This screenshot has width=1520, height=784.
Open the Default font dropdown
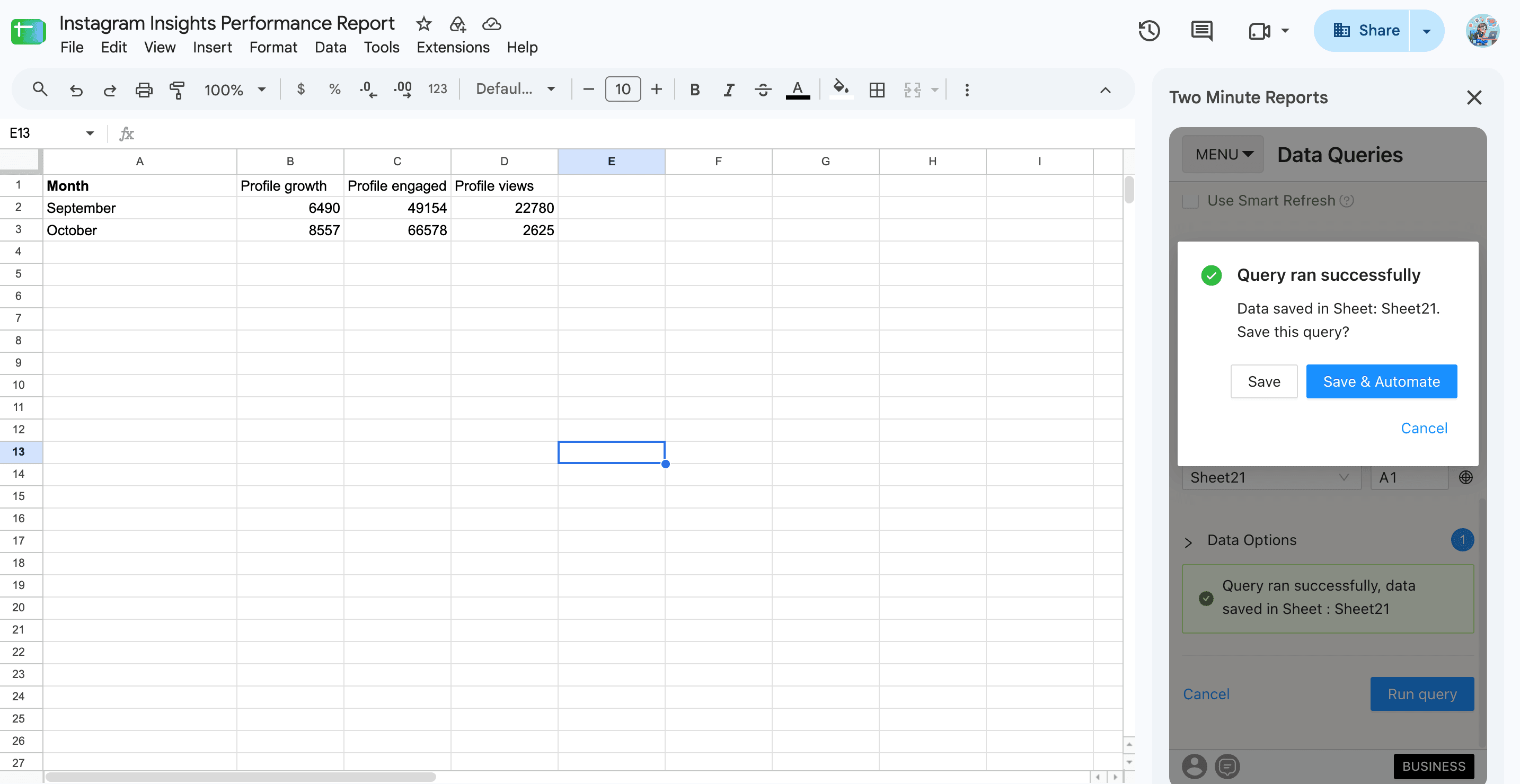click(516, 89)
